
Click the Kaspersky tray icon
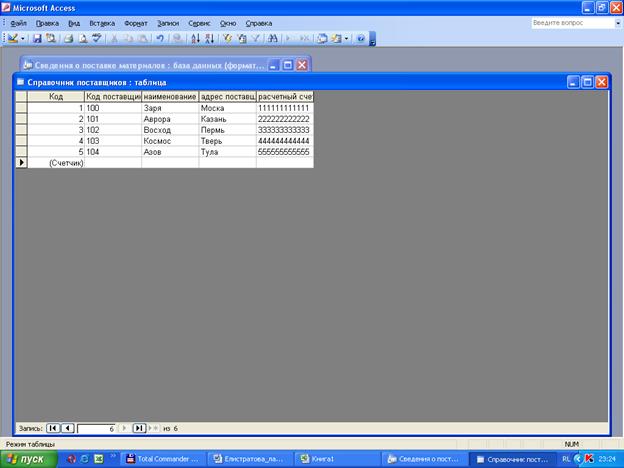click(589, 459)
